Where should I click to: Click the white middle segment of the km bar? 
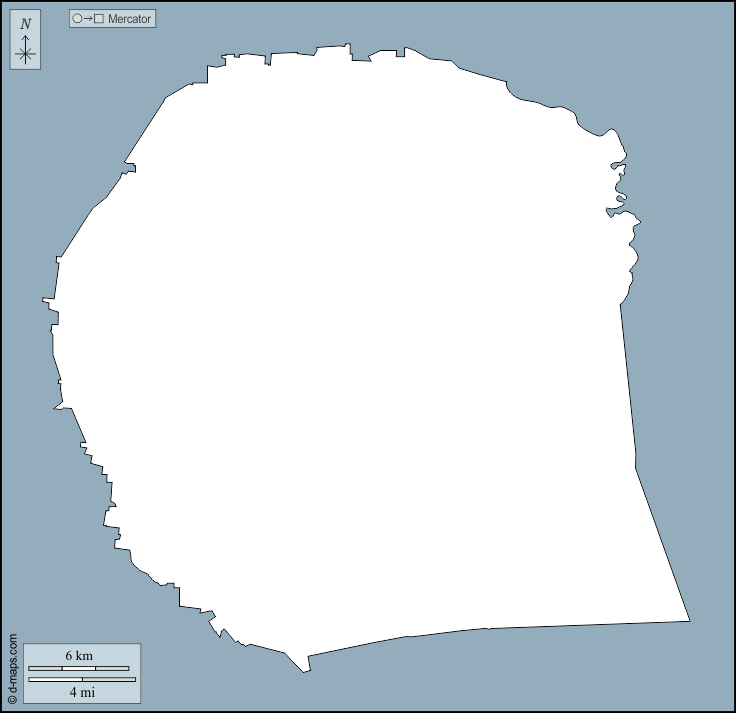tap(78, 668)
